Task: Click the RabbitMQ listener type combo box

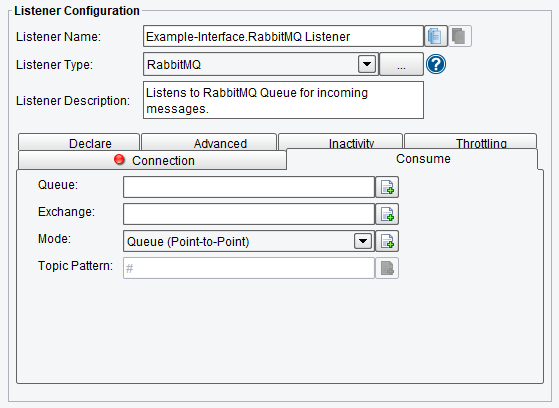Action: click(261, 64)
